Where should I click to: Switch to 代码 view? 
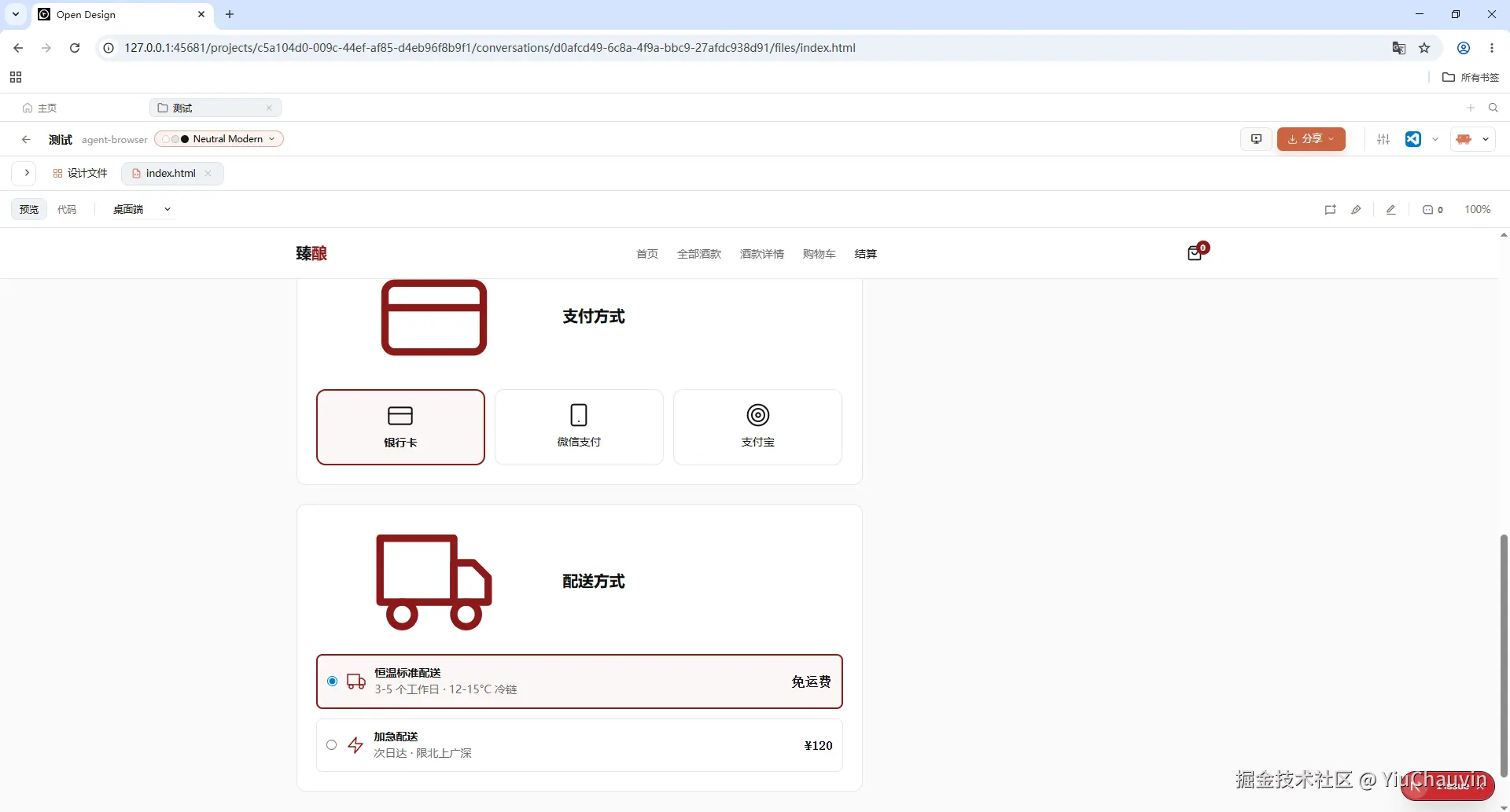coord(67,210)
